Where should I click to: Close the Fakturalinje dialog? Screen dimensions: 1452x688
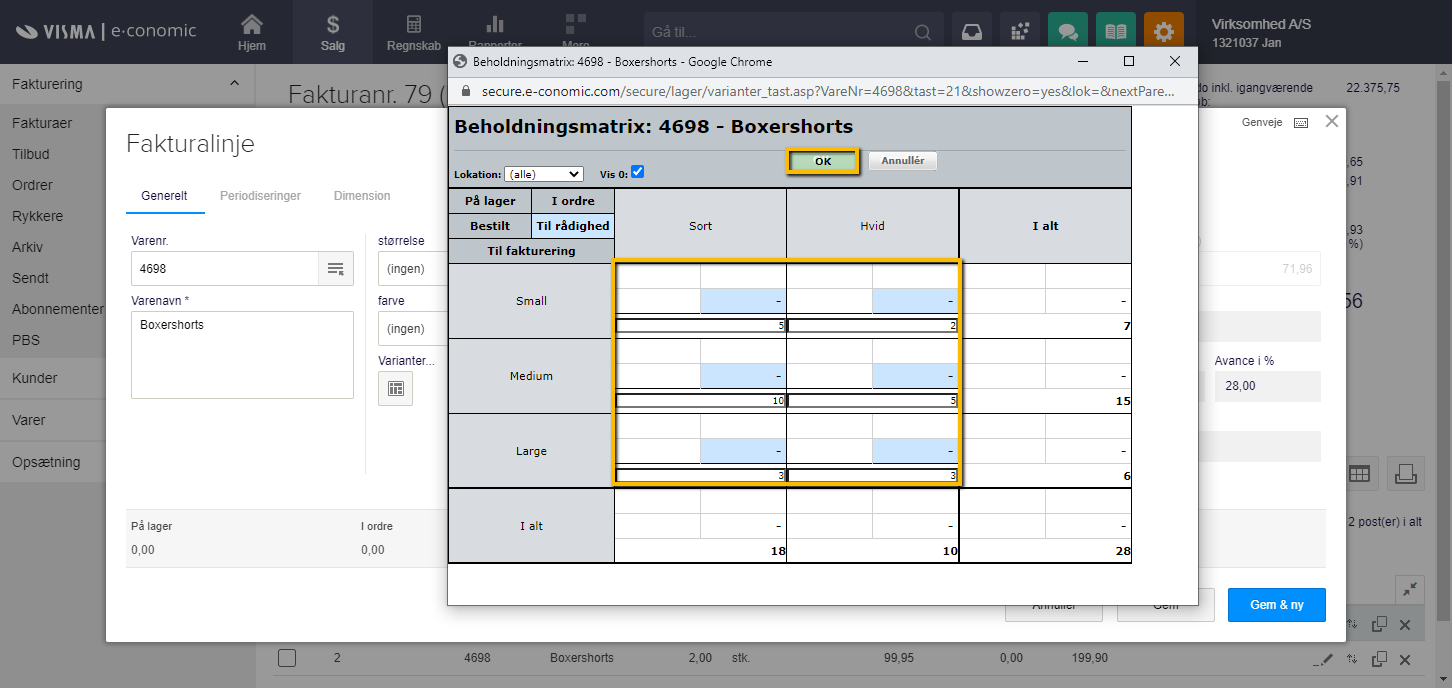point(1331,121)
